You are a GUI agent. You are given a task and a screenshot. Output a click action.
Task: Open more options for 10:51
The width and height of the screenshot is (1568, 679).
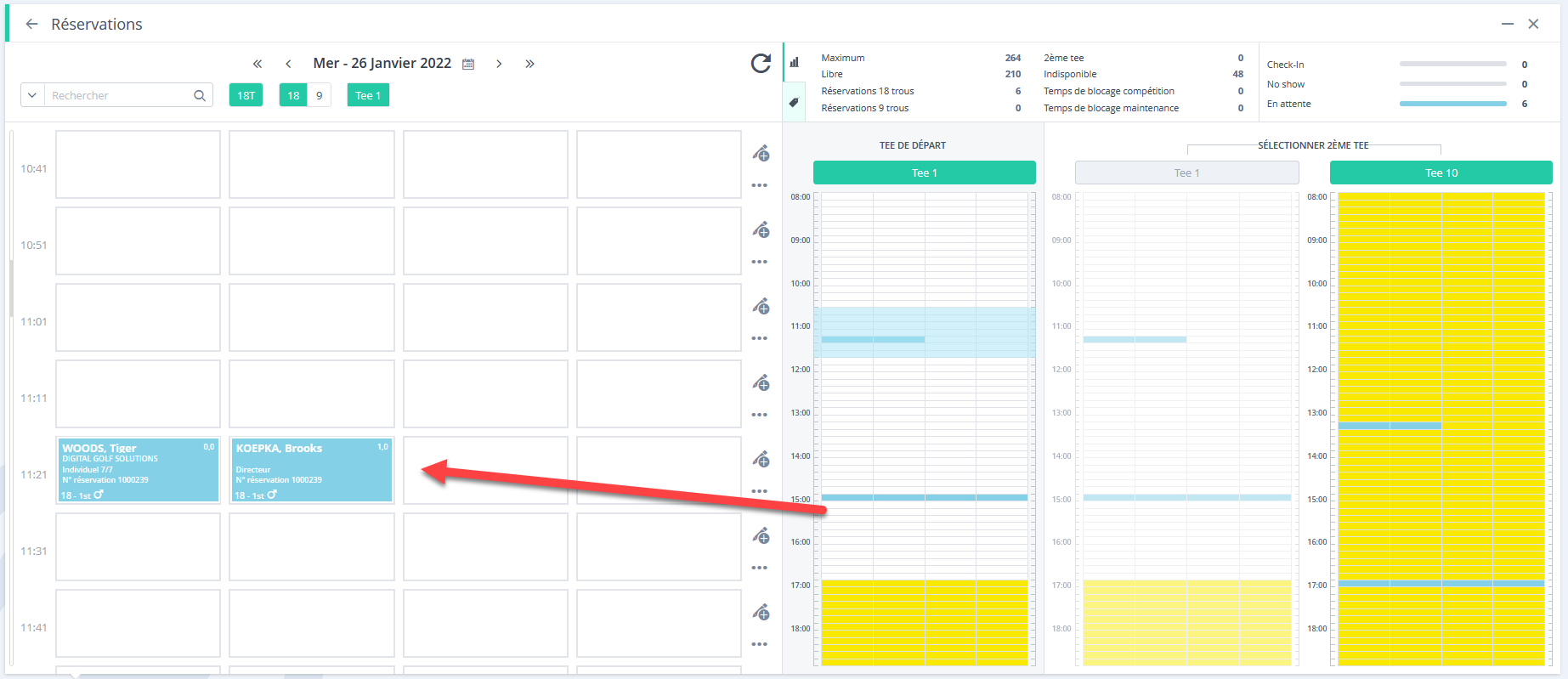[x=760, y=262]
